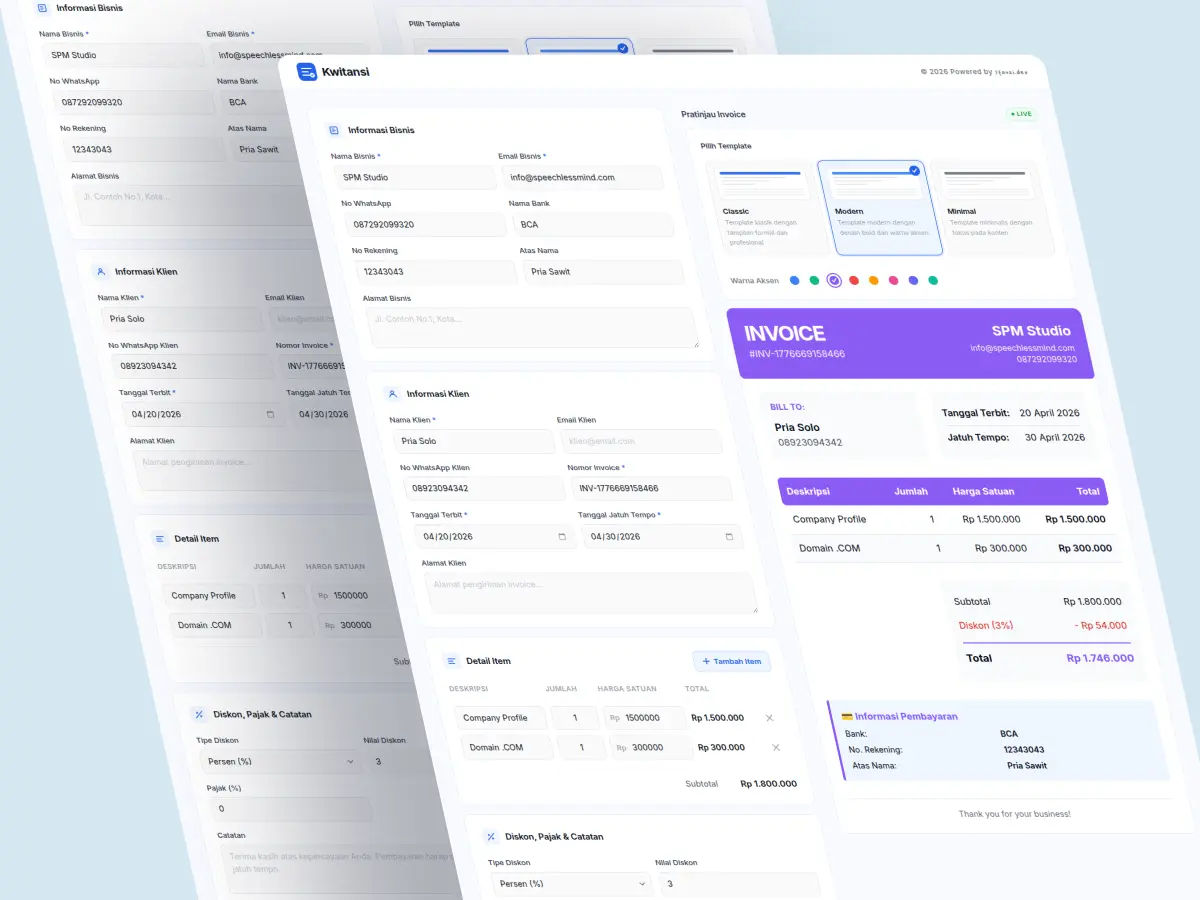Click 'Thank you for your business!' text
Image resolution: width=1200 pixels, height=900 pixels.
1014,814
